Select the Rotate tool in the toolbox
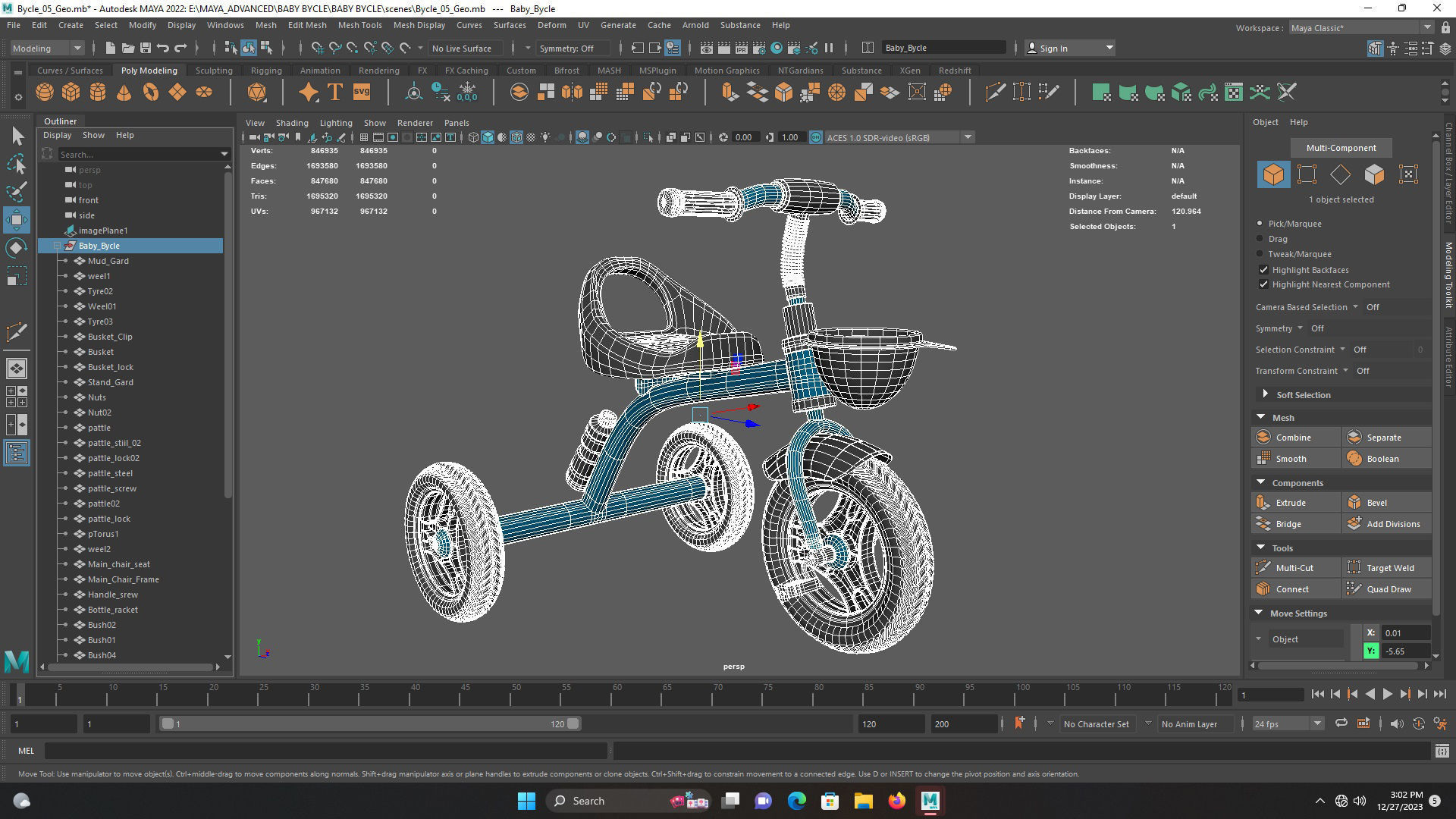Screen dimensions: 1456x819 click(x=17, y=249)
